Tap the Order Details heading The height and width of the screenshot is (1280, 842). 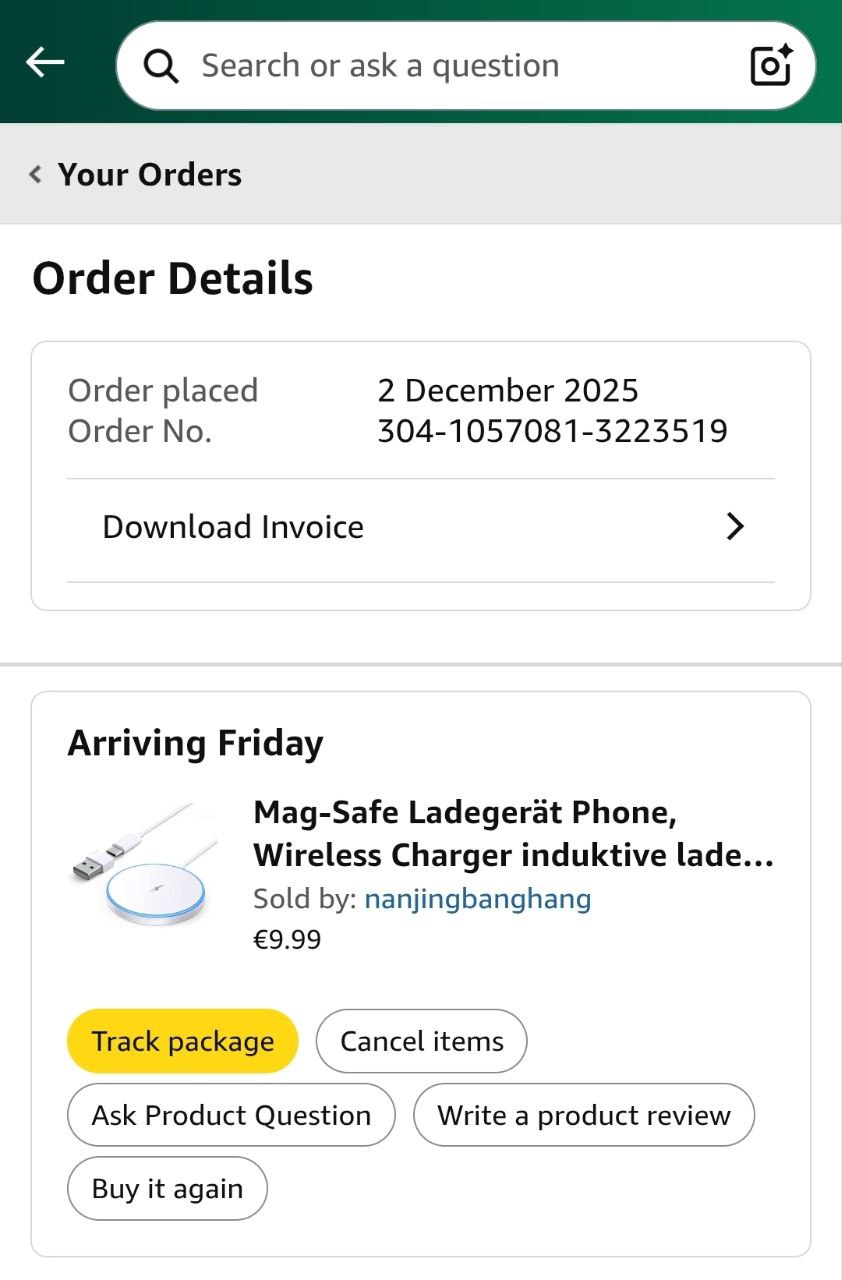173,278
